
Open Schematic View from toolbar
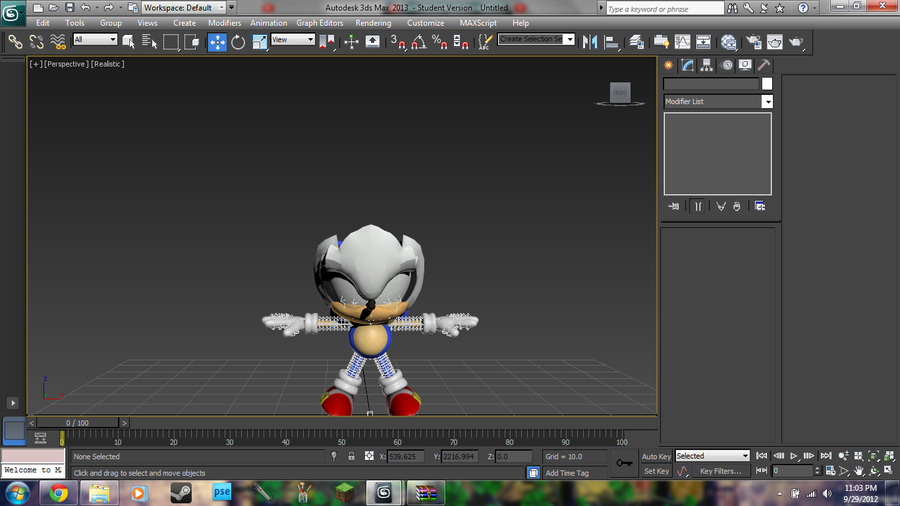click(x=703, y=42)
